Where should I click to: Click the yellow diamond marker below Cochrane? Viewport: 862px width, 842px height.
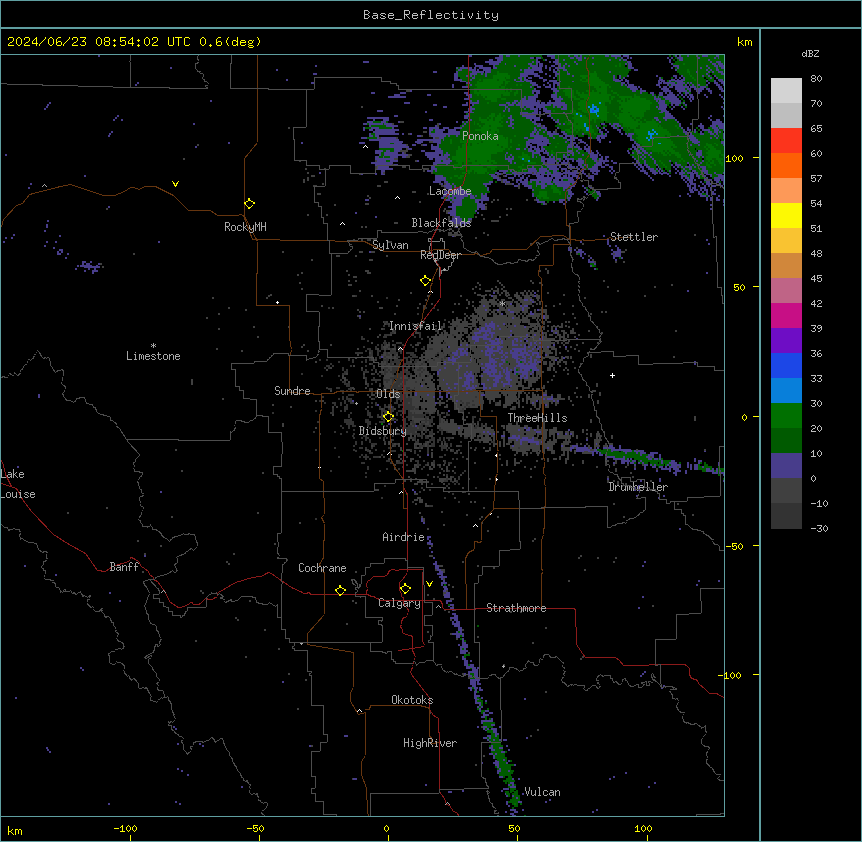point(340,590)
